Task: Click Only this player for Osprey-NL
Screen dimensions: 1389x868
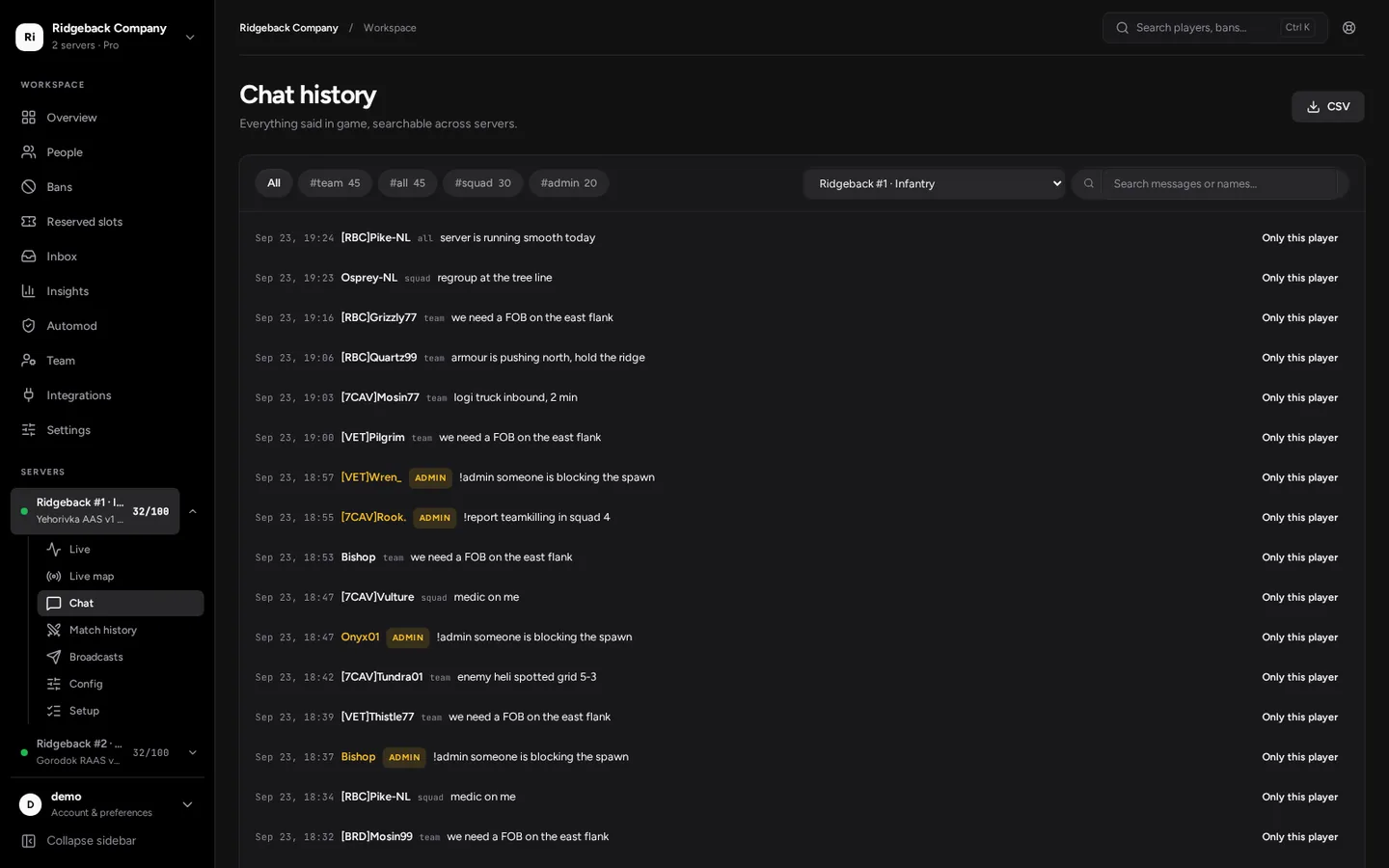Action: point(1300,278)
